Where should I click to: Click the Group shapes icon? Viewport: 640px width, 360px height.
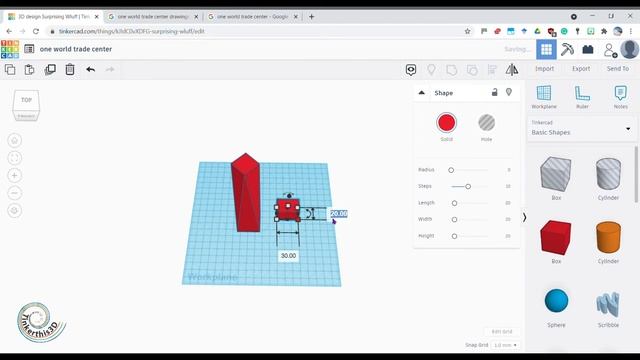tap(451, 70)
